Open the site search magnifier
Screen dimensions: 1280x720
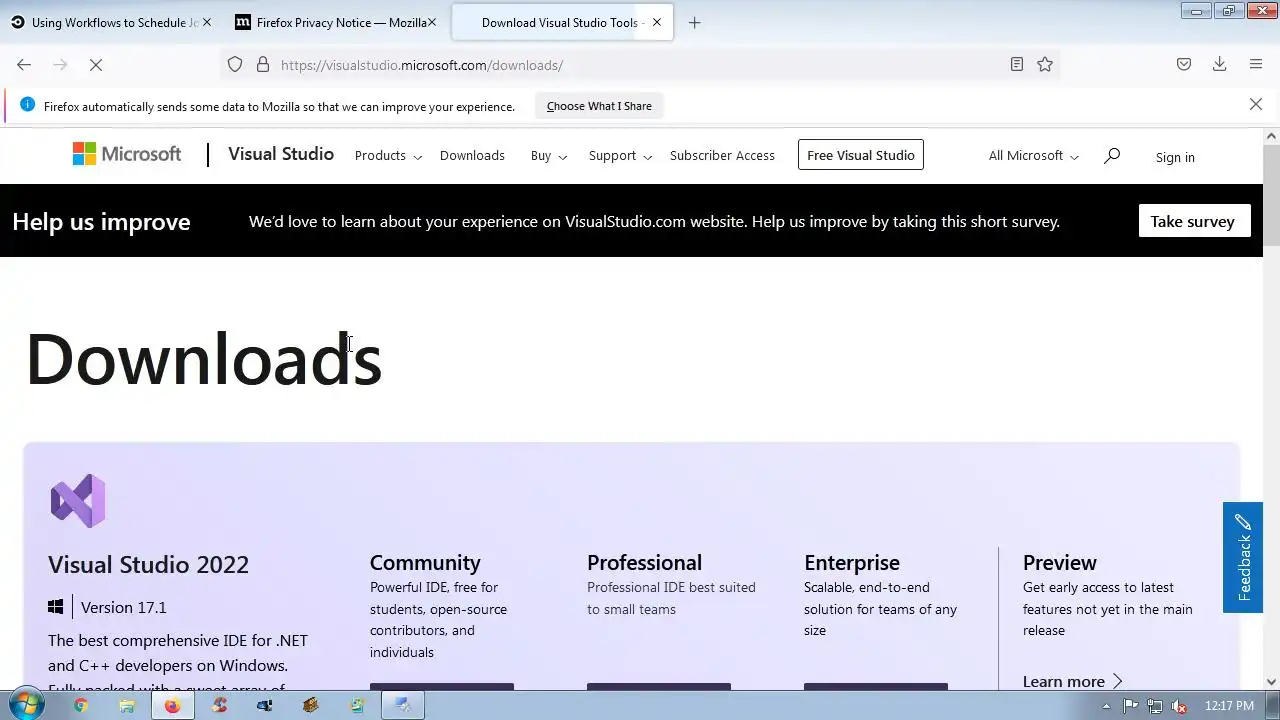pos(1112,155)
